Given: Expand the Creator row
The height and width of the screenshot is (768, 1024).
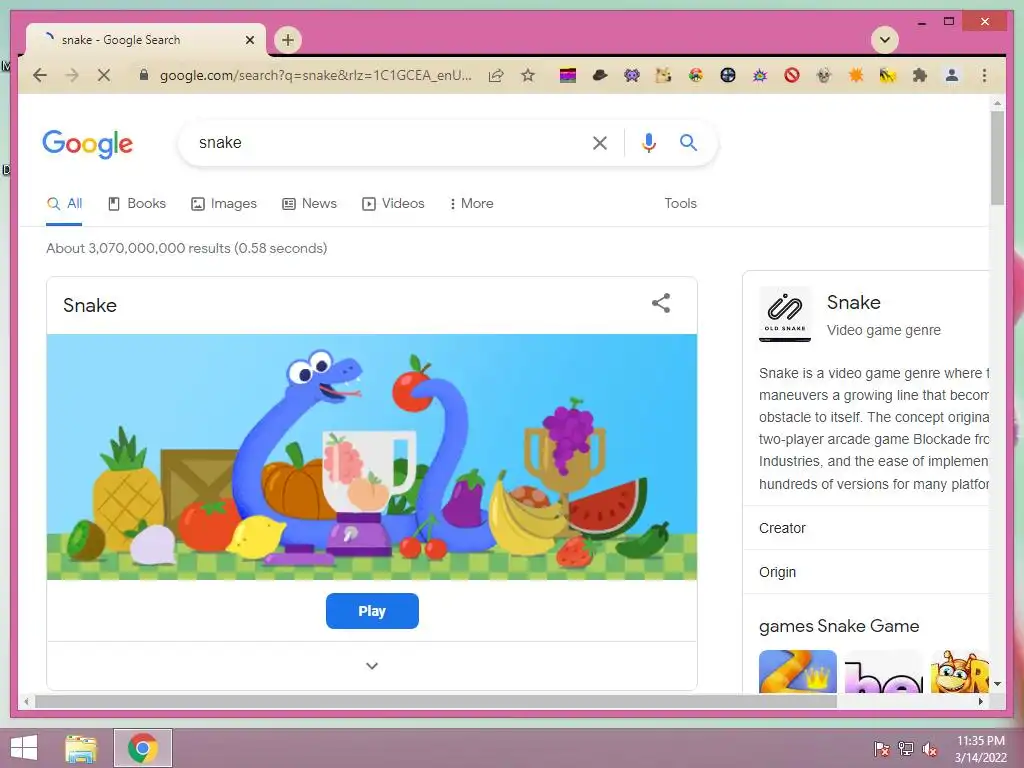Looking at the screenshot, I should [x=866, y=528].
